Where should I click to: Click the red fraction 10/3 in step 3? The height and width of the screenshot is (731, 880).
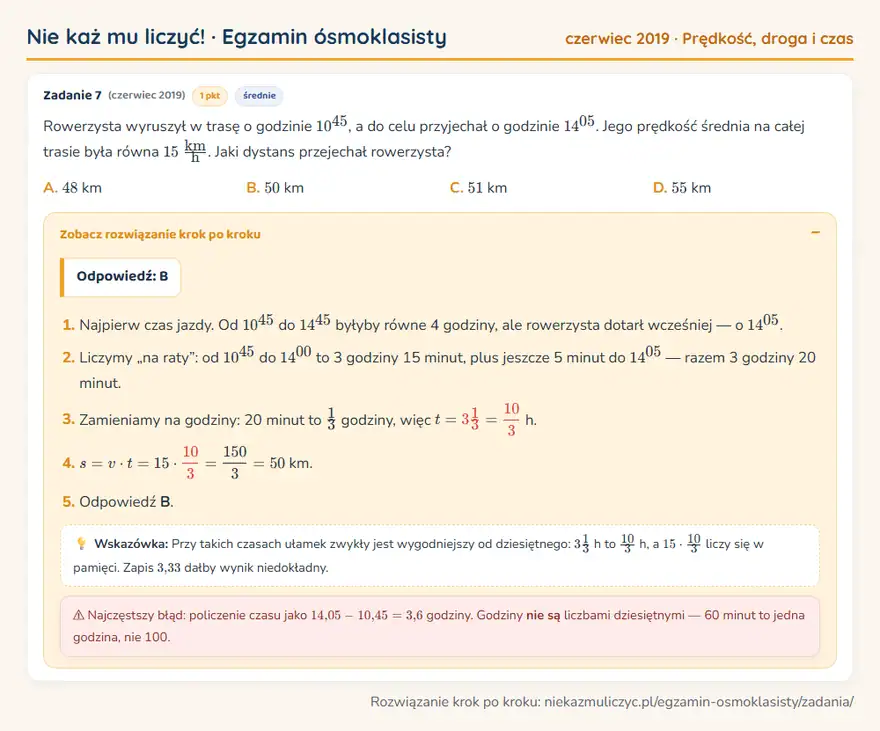click(511, 419)
